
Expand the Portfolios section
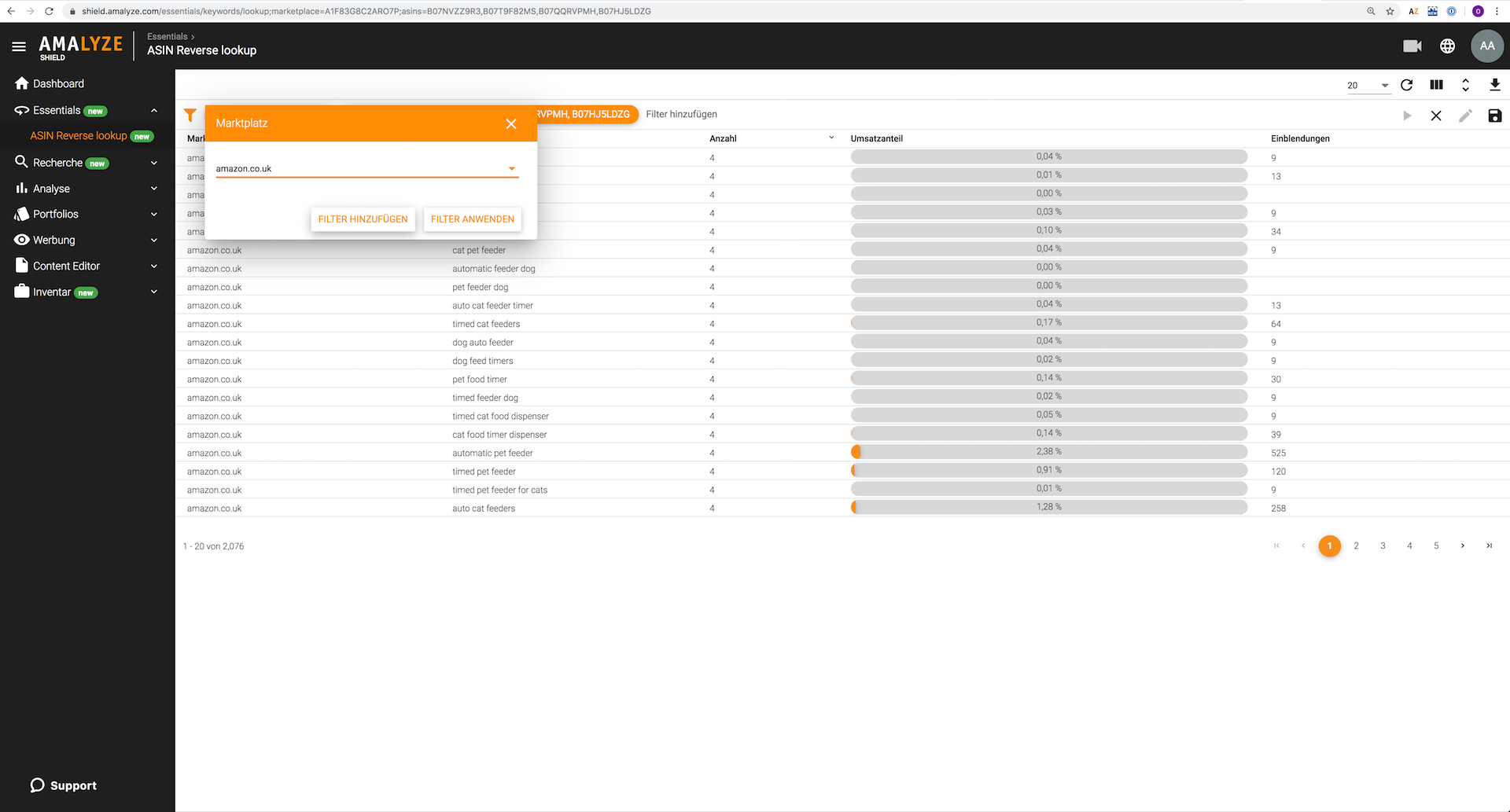(x=154, y=214)
